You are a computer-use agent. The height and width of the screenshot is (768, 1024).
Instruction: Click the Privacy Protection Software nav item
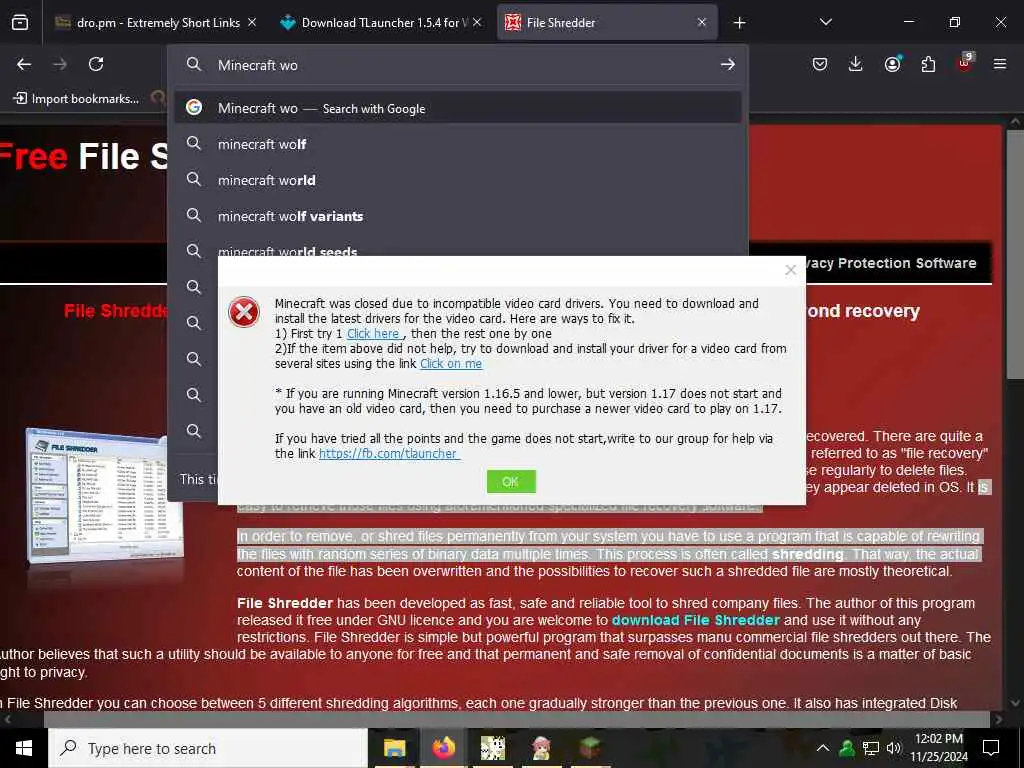tap(891, 263)
